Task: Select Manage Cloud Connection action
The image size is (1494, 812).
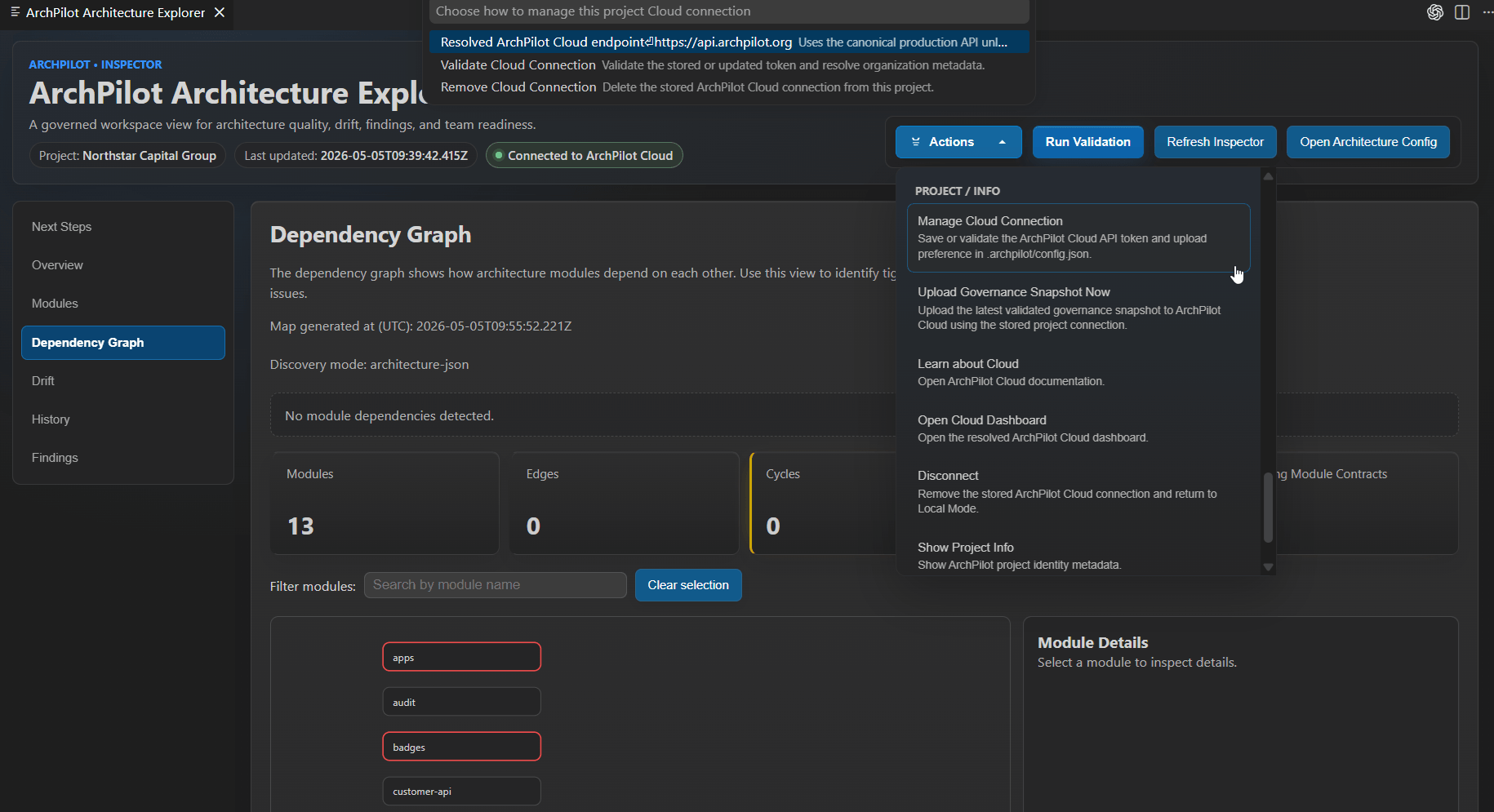Action: tap(1078, 237)
